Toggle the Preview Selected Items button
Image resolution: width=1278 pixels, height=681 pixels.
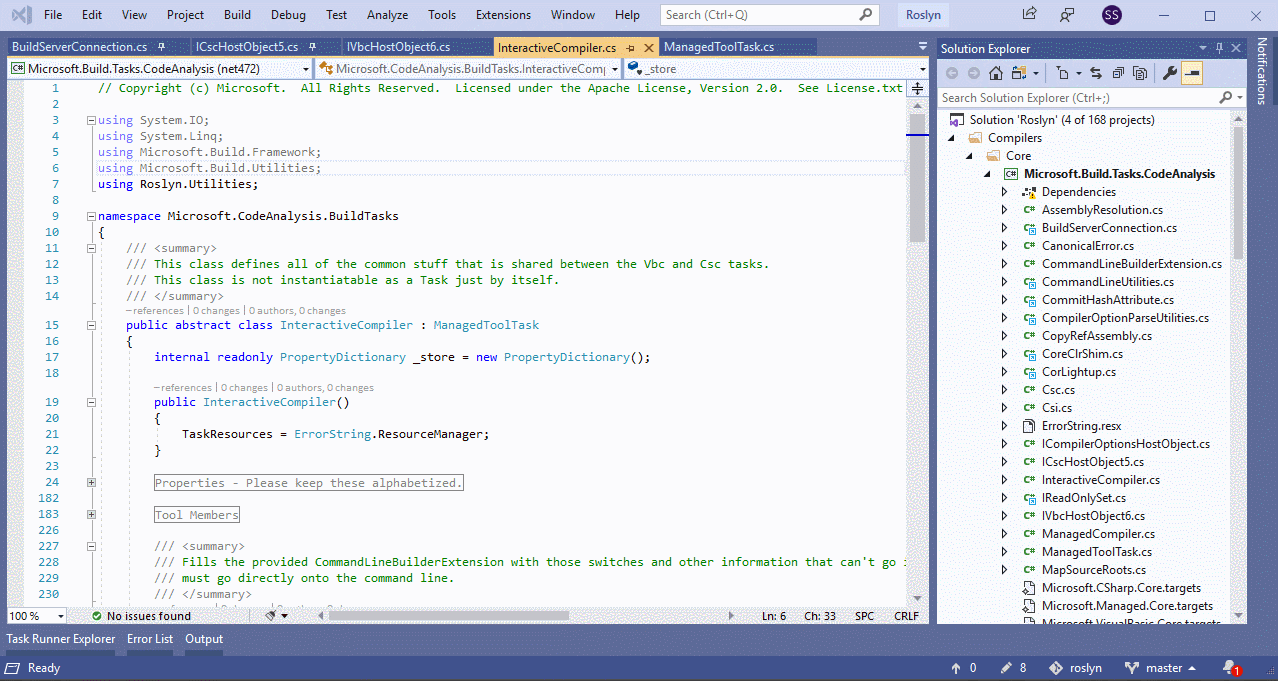point(1192,73)
